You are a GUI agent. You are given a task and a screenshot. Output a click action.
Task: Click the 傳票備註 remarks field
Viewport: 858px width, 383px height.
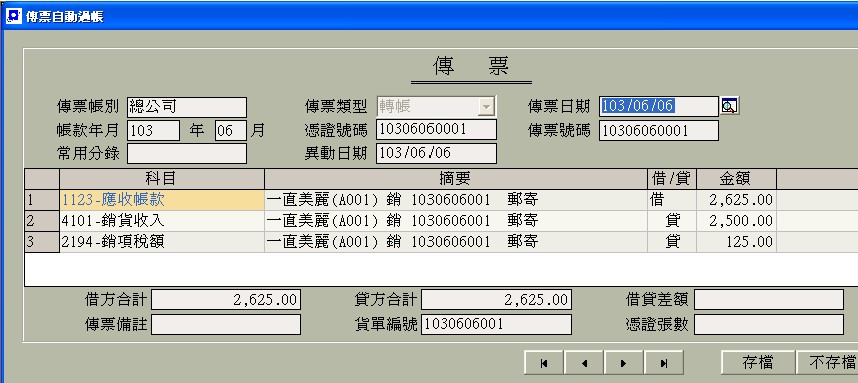[x=226, y=324]
